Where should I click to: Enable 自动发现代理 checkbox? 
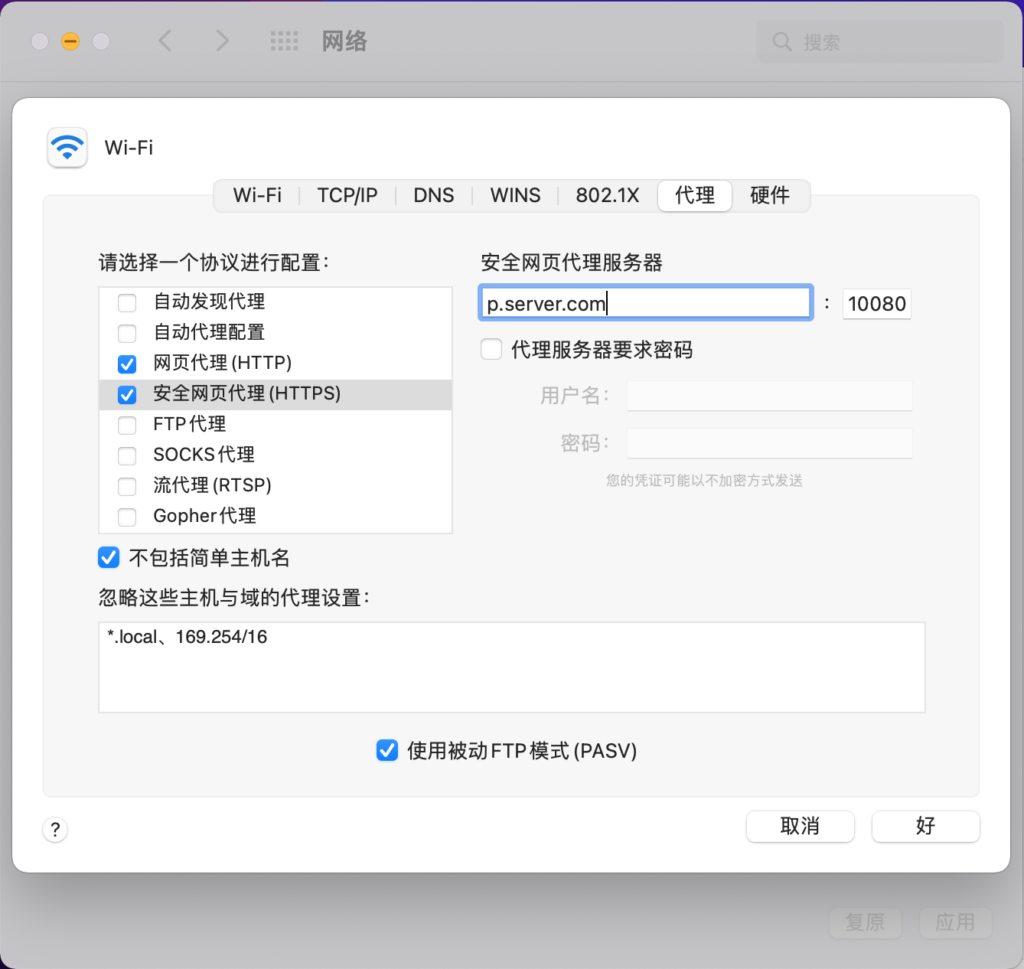(127, 303)
